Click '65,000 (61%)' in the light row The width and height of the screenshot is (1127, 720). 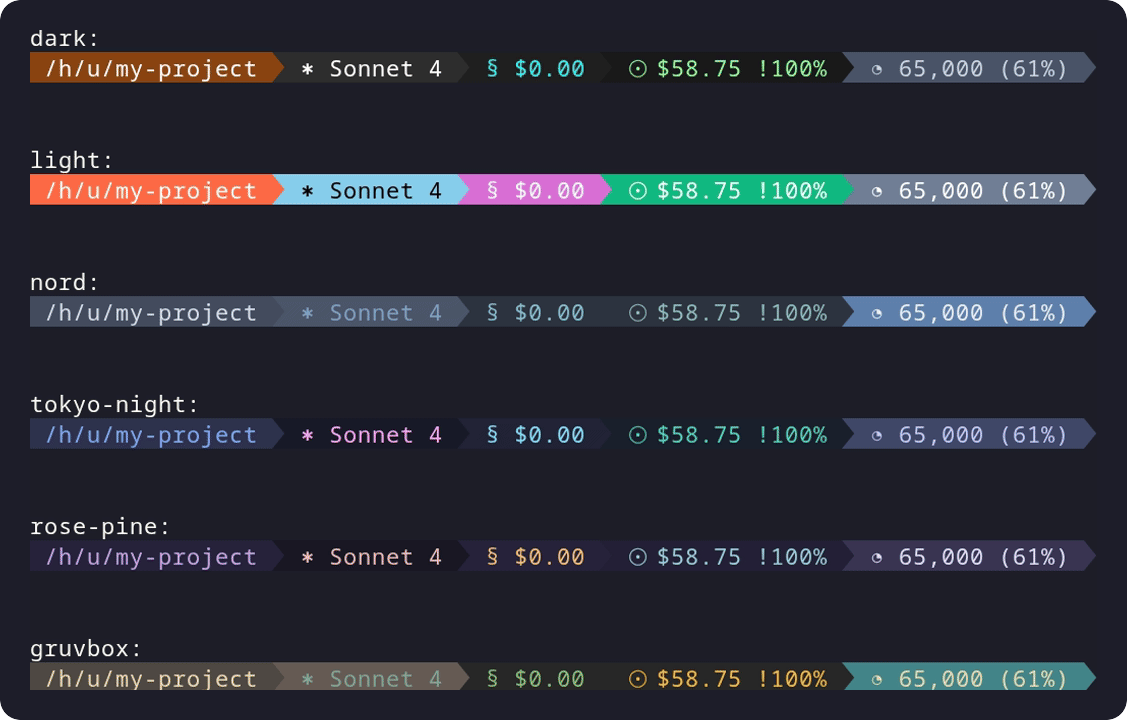[983, 191]
